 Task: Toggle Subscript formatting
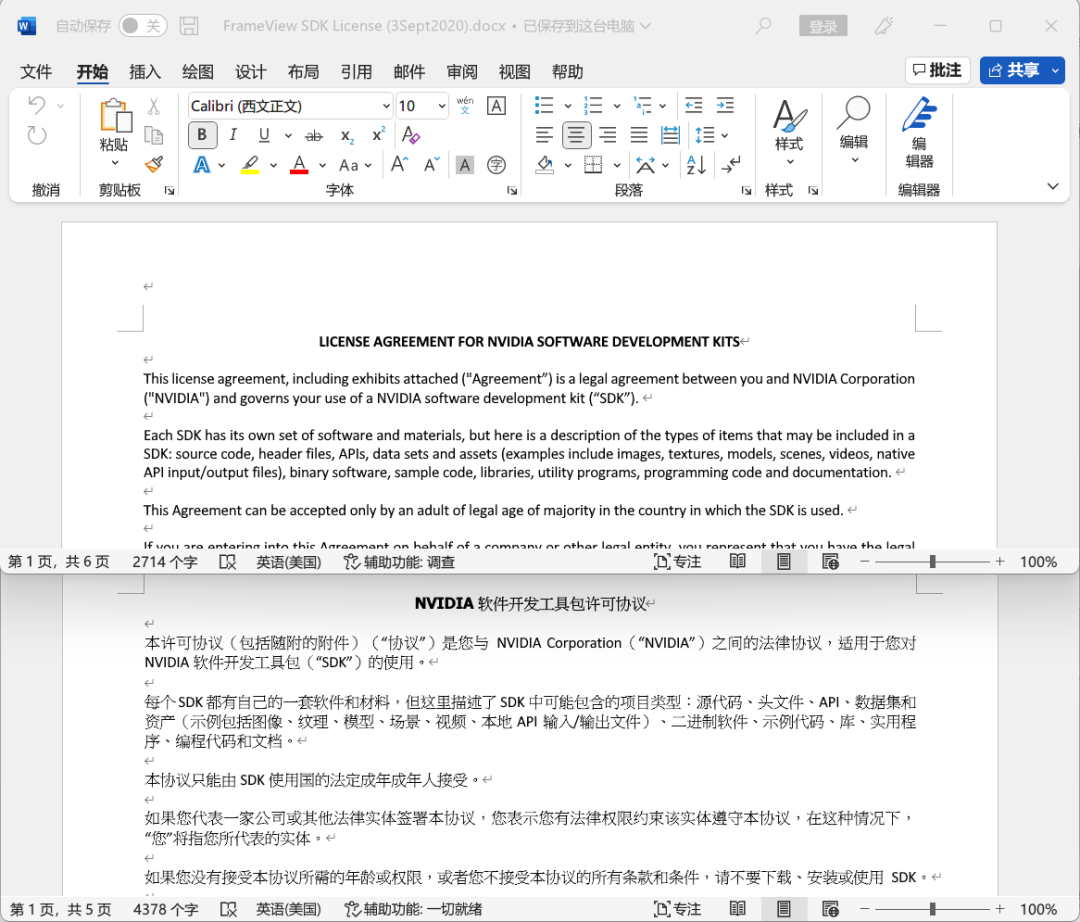point(347,136)
